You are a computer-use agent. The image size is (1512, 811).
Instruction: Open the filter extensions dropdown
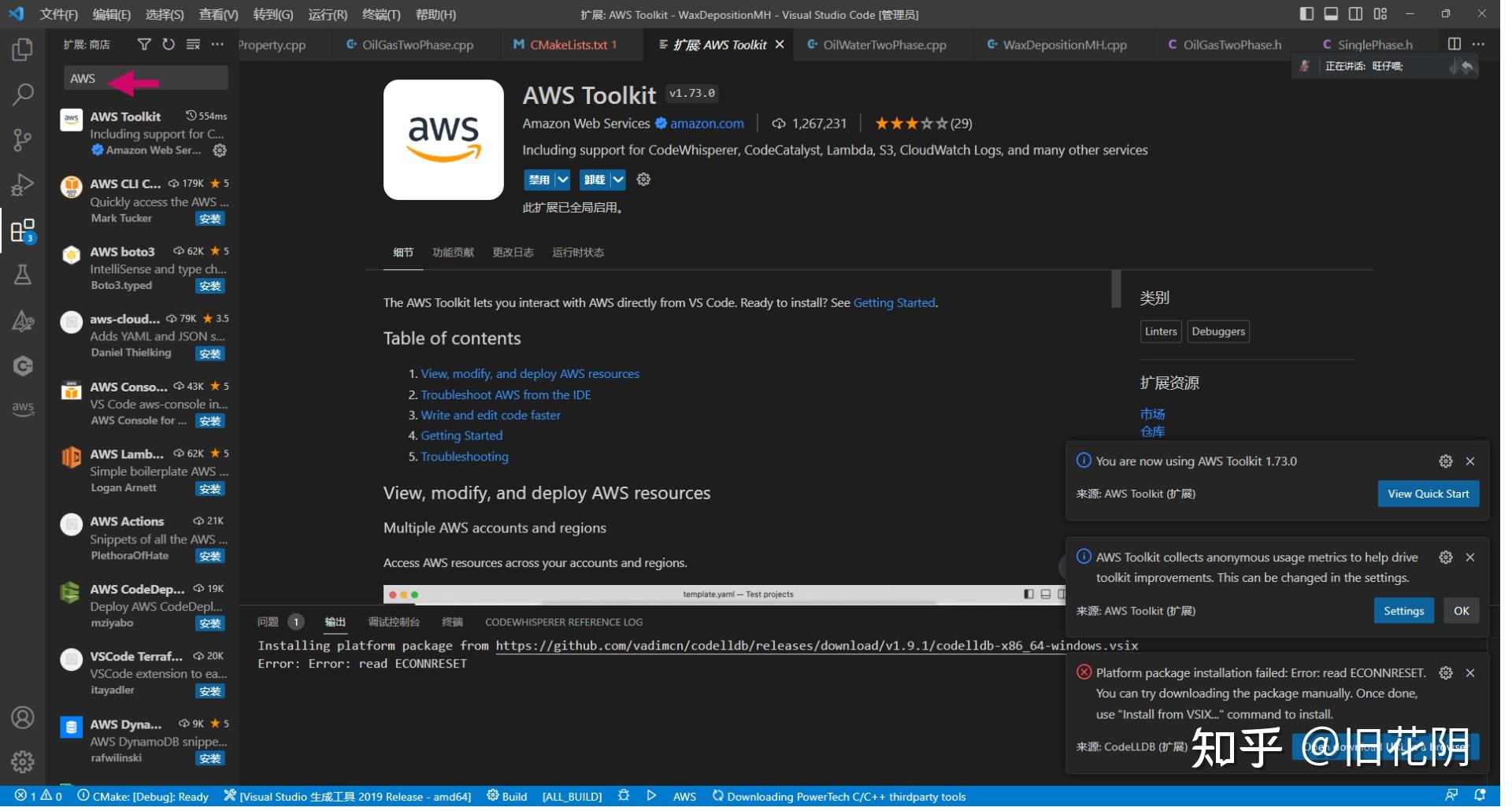[144, 44]
